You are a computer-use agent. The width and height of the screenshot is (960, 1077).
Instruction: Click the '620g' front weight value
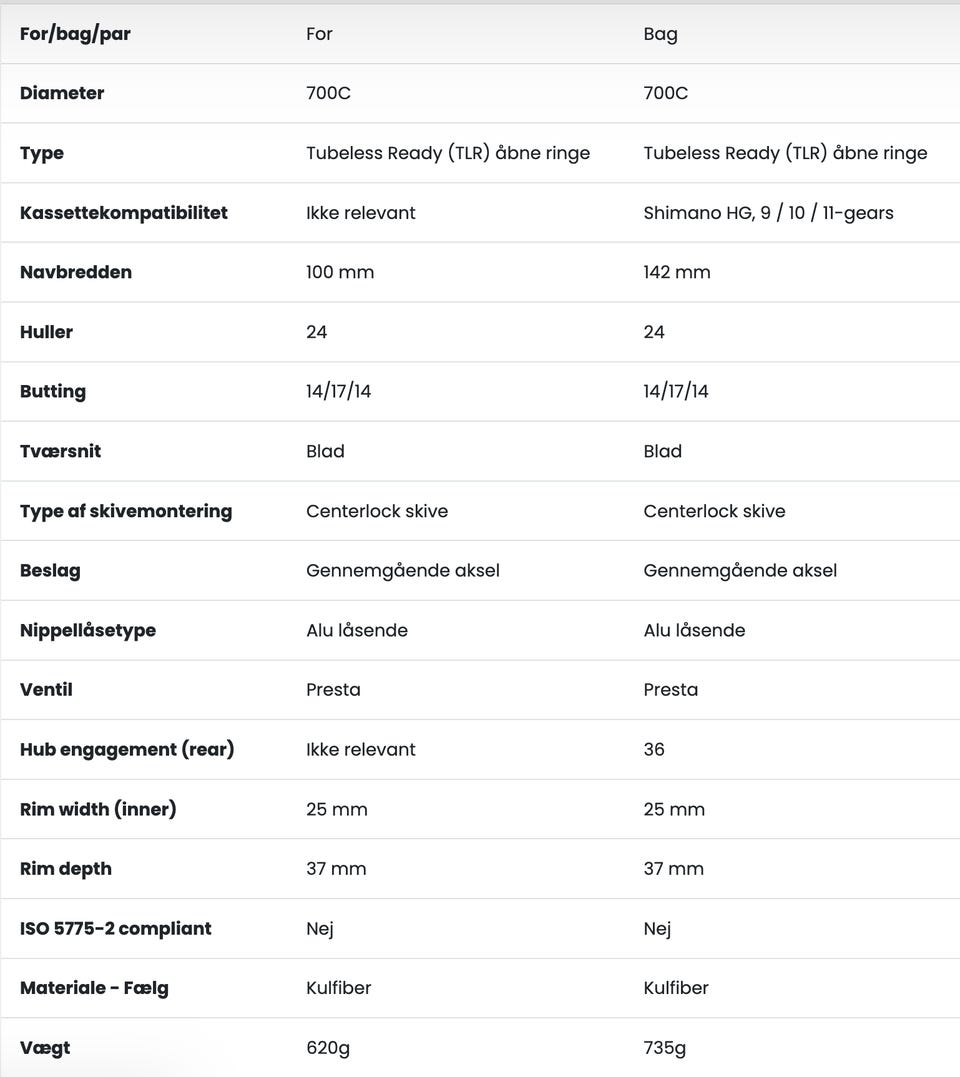(x=328, y=1048)
